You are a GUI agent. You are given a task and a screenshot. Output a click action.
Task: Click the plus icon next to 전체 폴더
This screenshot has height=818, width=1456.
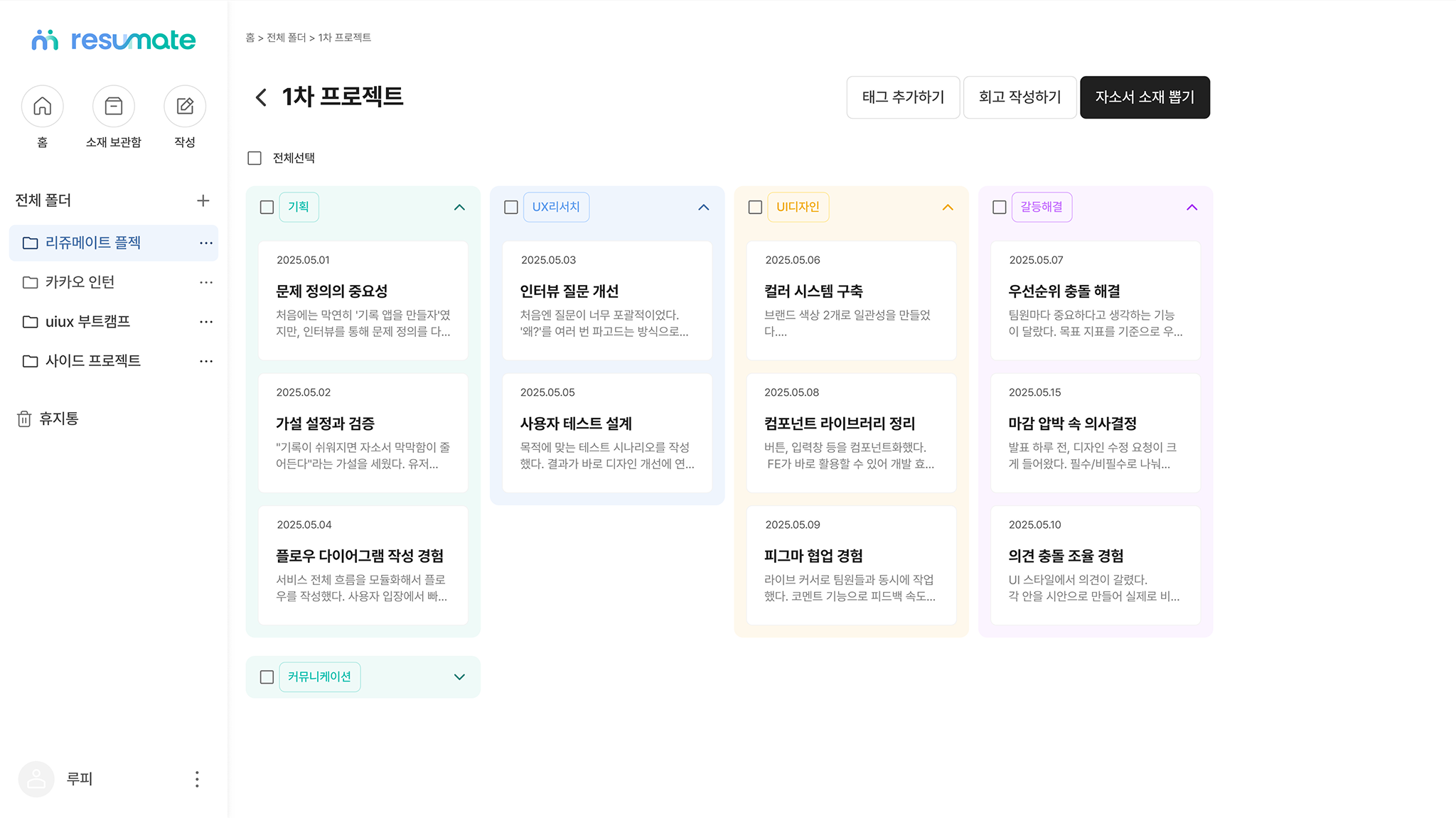203,200
